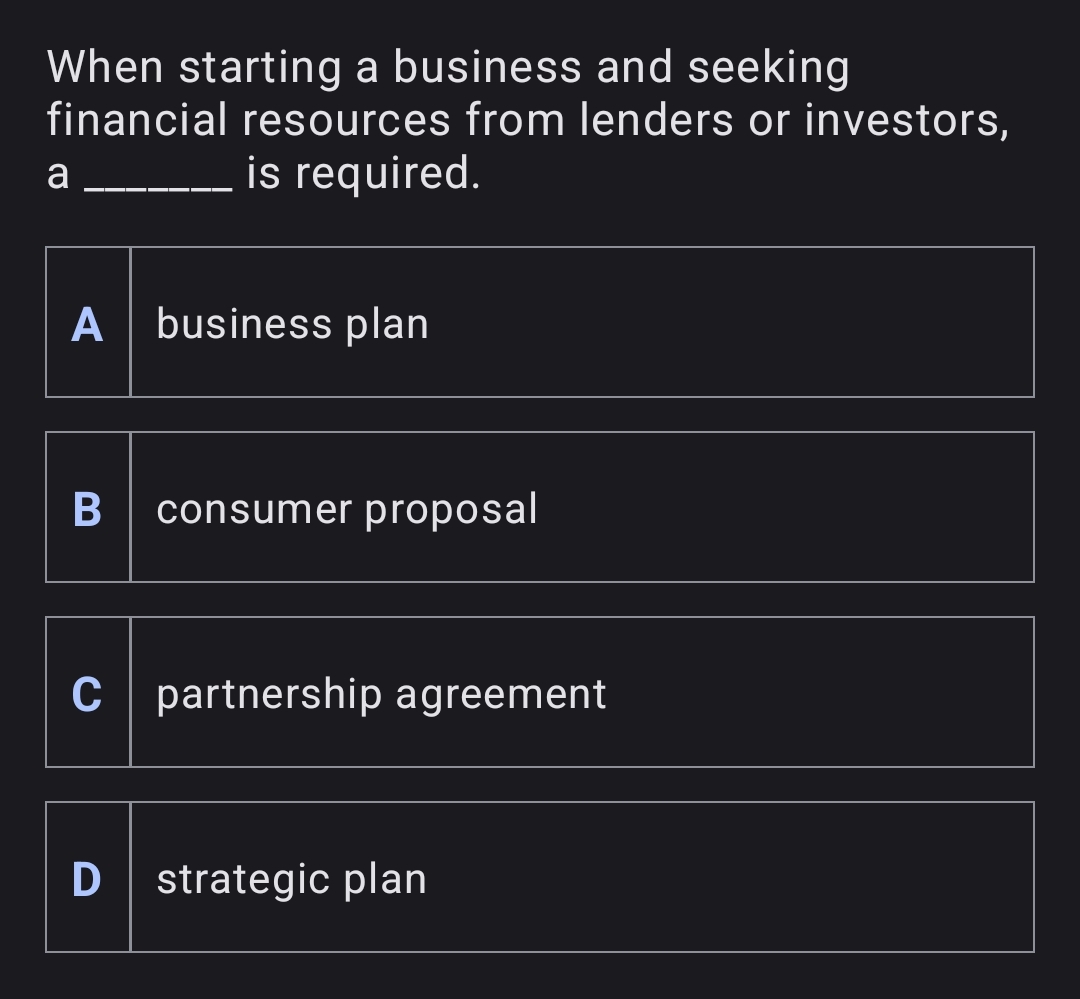The height and width of the screenshot is (999, 1080).
Task: Click the word "proposal" in option B
Action: point(451,509)
